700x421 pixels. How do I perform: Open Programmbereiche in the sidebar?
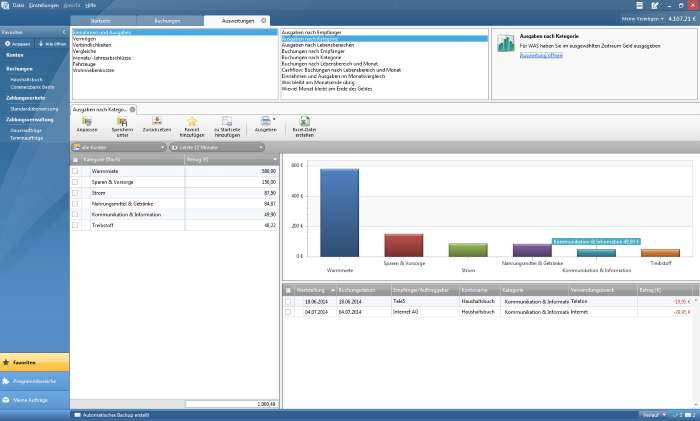tap(35, 382)
